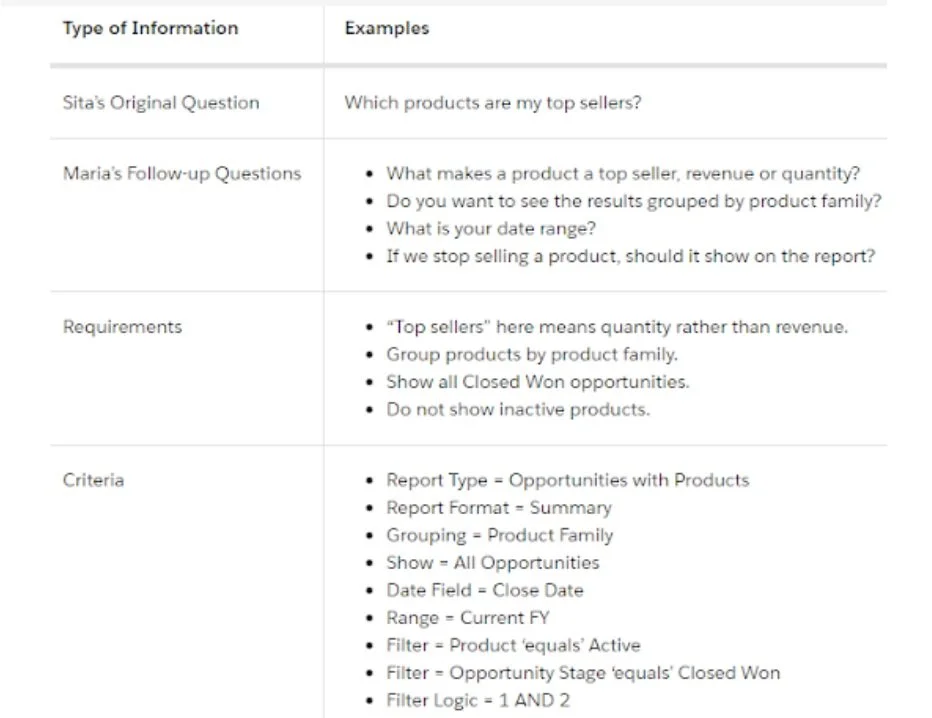Click 'Group products by product family.' bullet
The image size is (932, 718).
[532, 354]
